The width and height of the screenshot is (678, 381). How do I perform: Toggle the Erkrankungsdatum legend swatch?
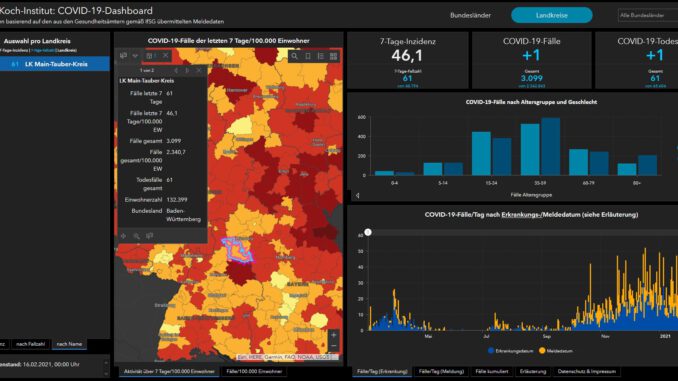[x=491, y=351]
